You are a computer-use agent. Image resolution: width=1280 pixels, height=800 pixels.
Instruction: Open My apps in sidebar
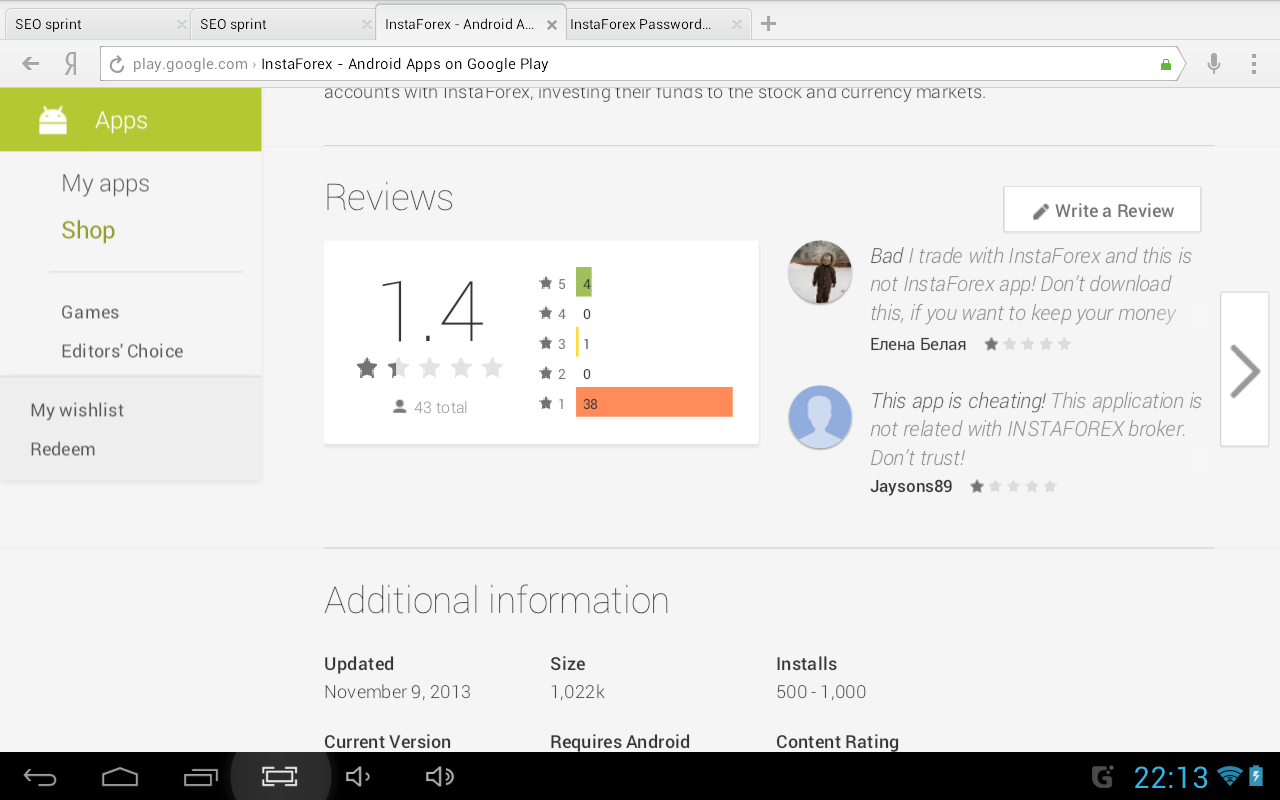coord(105,183)
